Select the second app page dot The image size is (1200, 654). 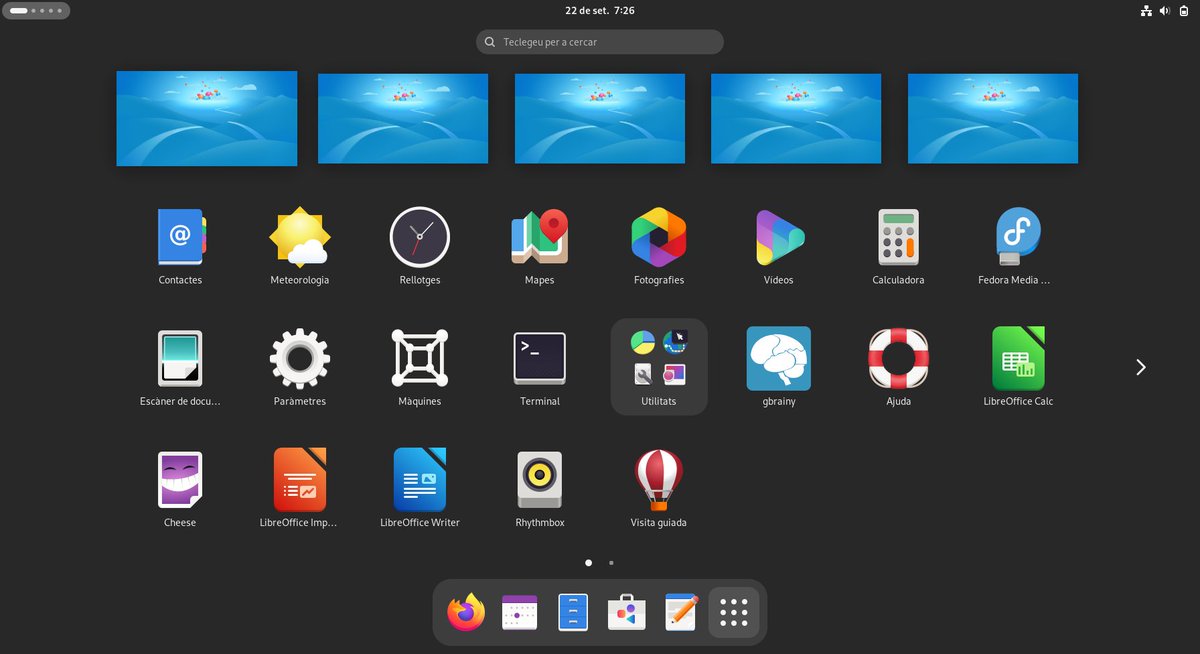pyautogui.click(x=611, y=563)
